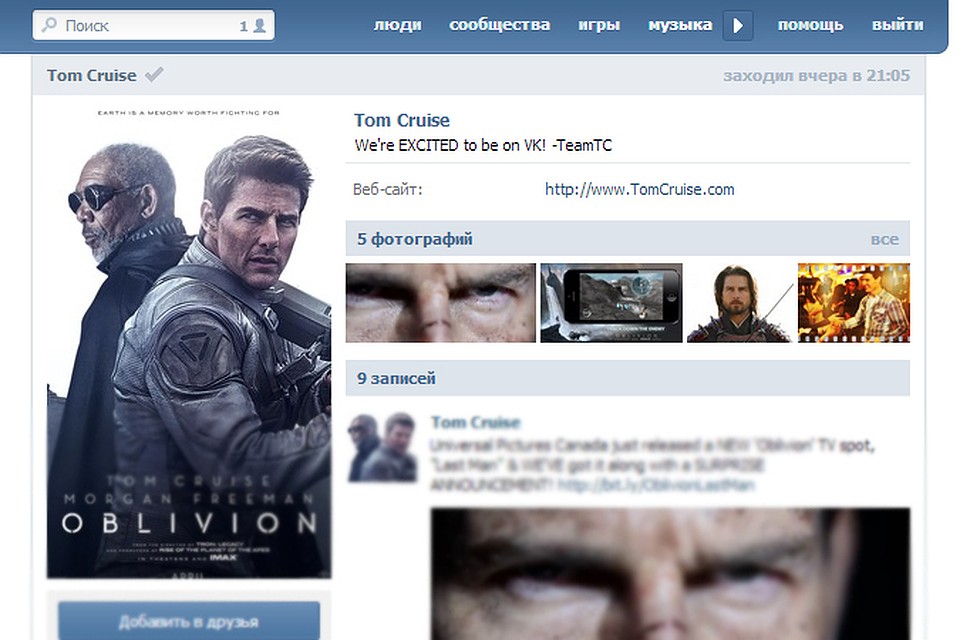The image size is (960, 640).
Task: Click the person icon in search field
Action: 260,25
